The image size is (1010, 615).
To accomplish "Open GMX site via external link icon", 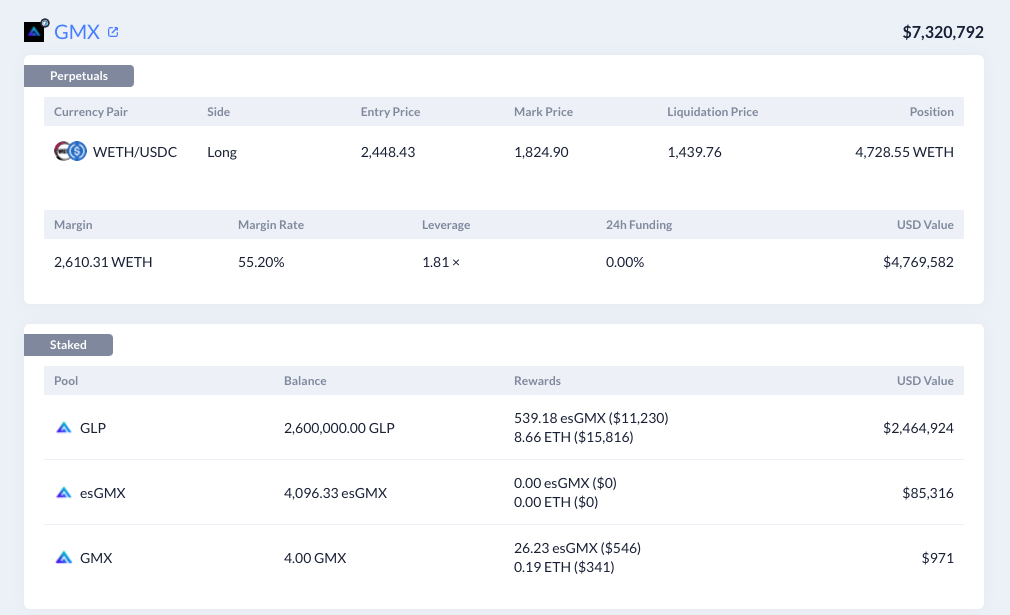I will pos(113,31).
